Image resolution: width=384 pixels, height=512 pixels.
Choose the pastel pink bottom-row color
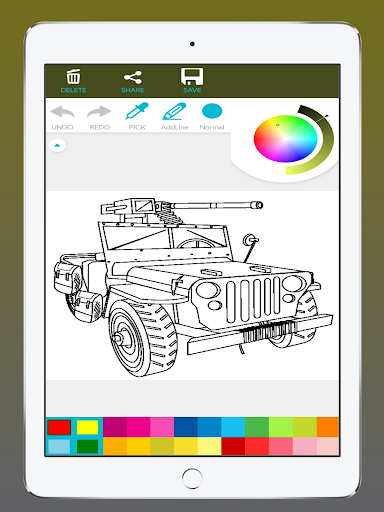tap(305, 446)
